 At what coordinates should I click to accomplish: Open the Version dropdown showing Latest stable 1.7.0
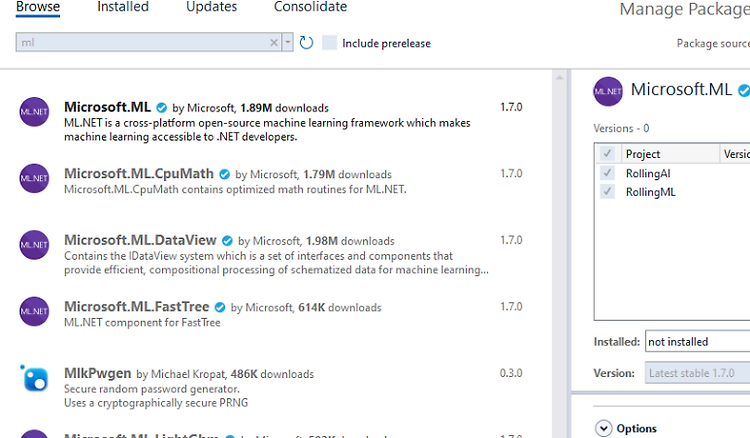[697, 373]
